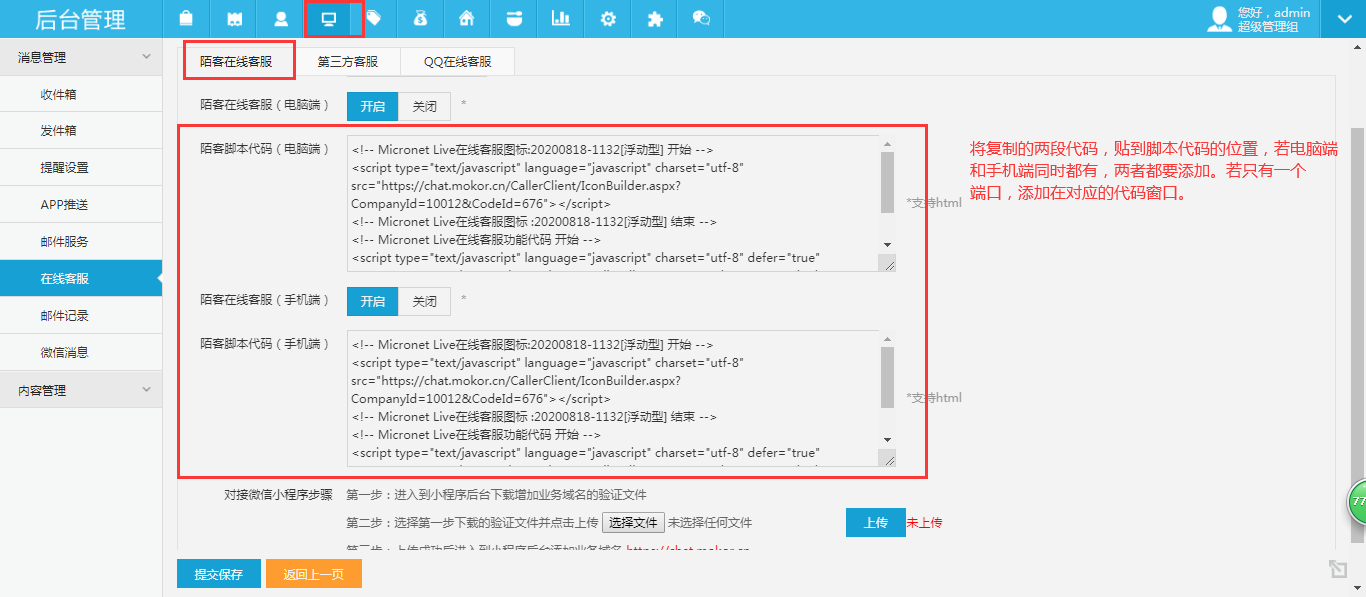Click the 手机端 script box scrollbar thumb
The width and height of the screenshot is (1366, 597).
click(887, 377)
